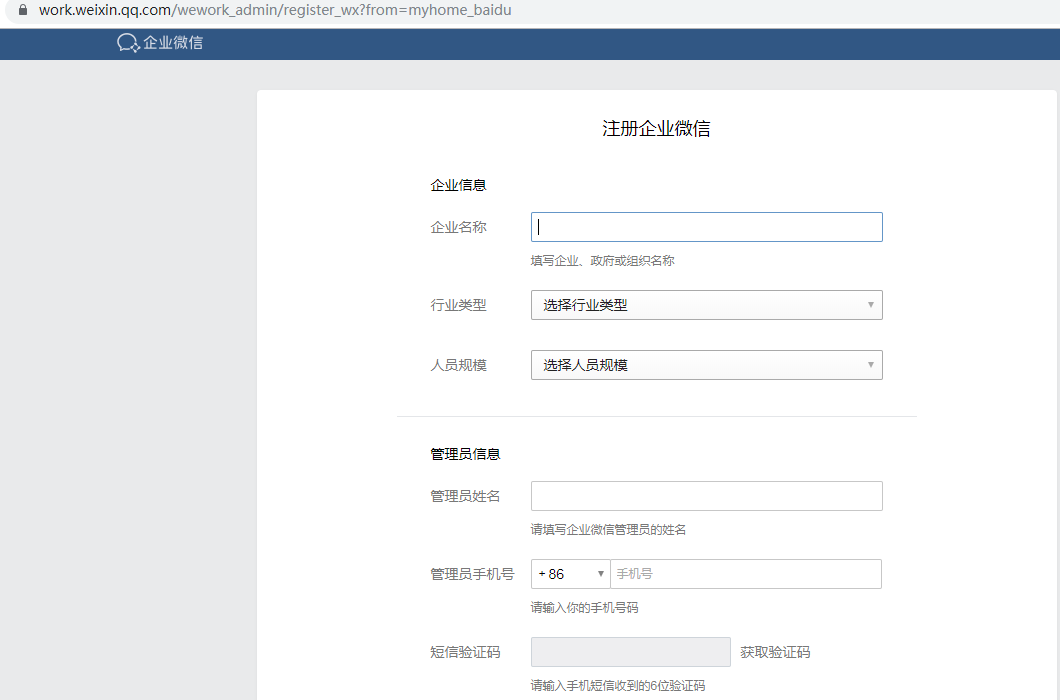1060x700 pixels.
Task: Open the +86 country code dropdown
Action: 571,574
